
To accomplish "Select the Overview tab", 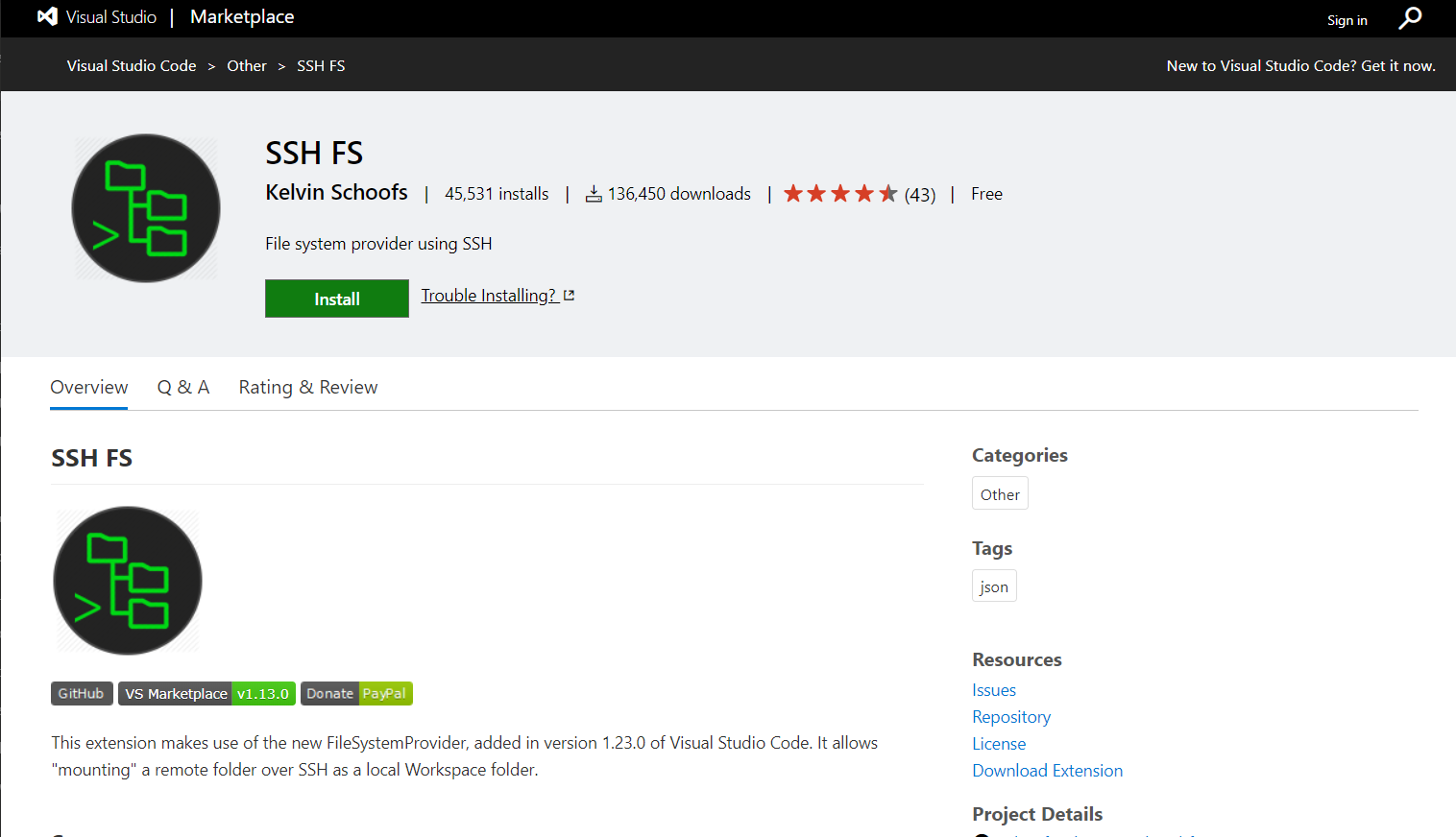I will [89, 387].
